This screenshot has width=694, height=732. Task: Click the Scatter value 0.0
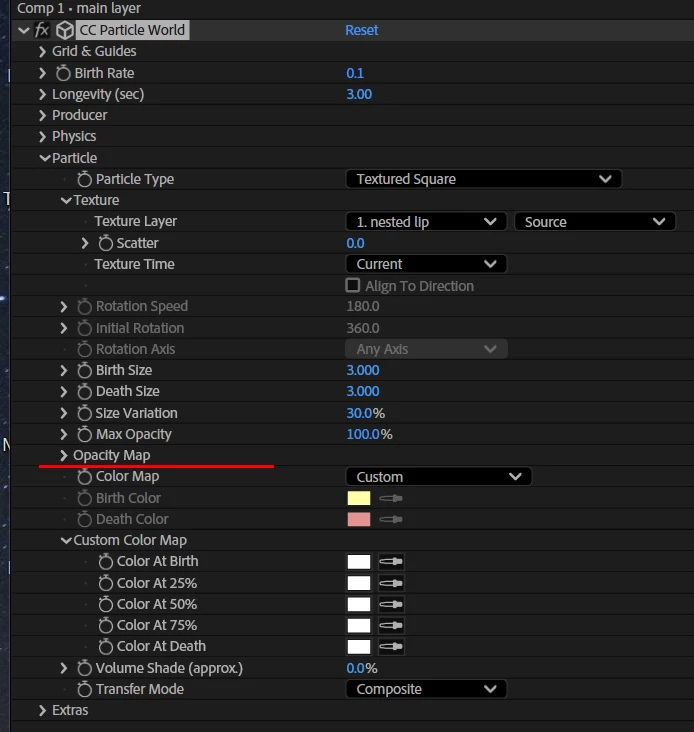(355, 243)
